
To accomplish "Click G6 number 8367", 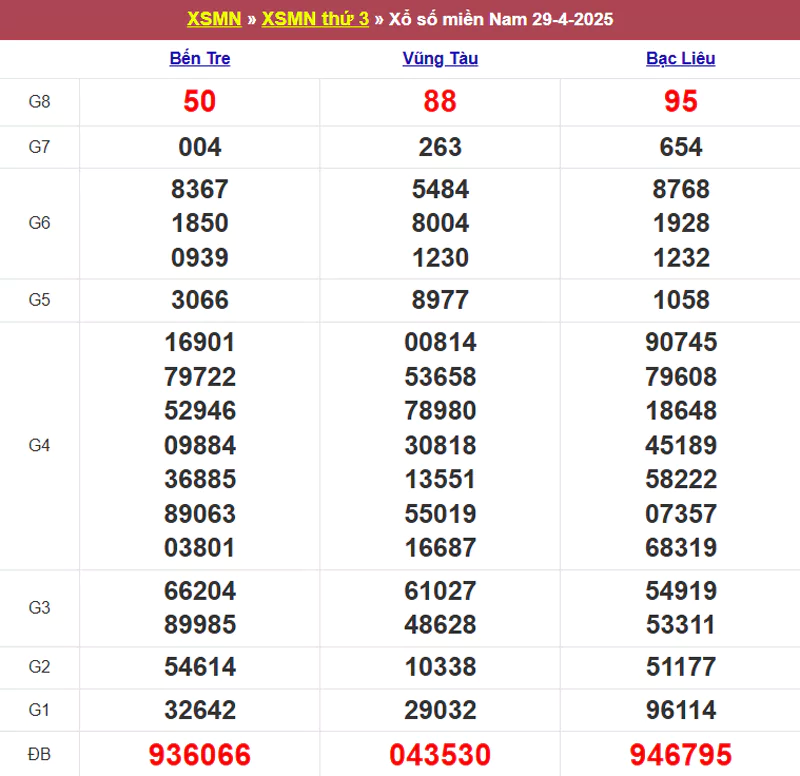I will 200,189.
